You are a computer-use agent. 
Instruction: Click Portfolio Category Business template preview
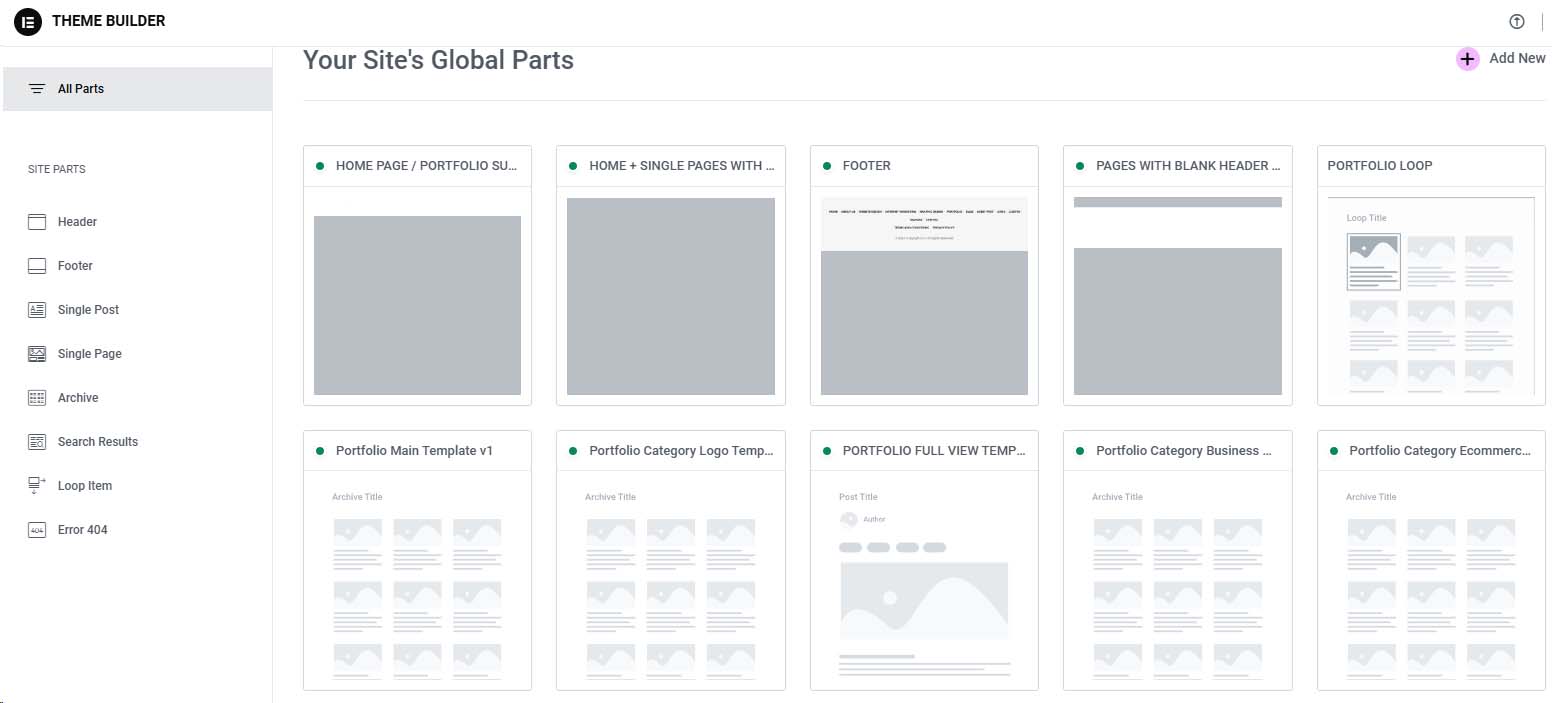coord(1178,581)
